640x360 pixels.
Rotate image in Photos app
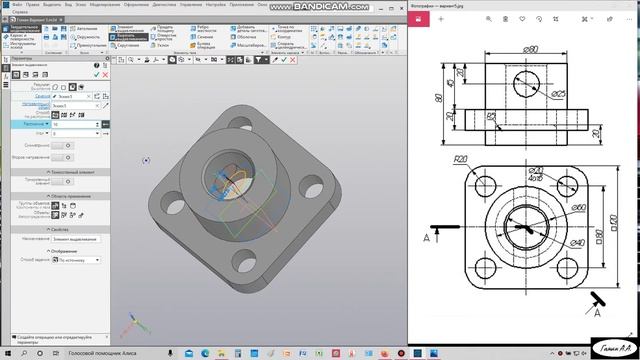[539, 19]
